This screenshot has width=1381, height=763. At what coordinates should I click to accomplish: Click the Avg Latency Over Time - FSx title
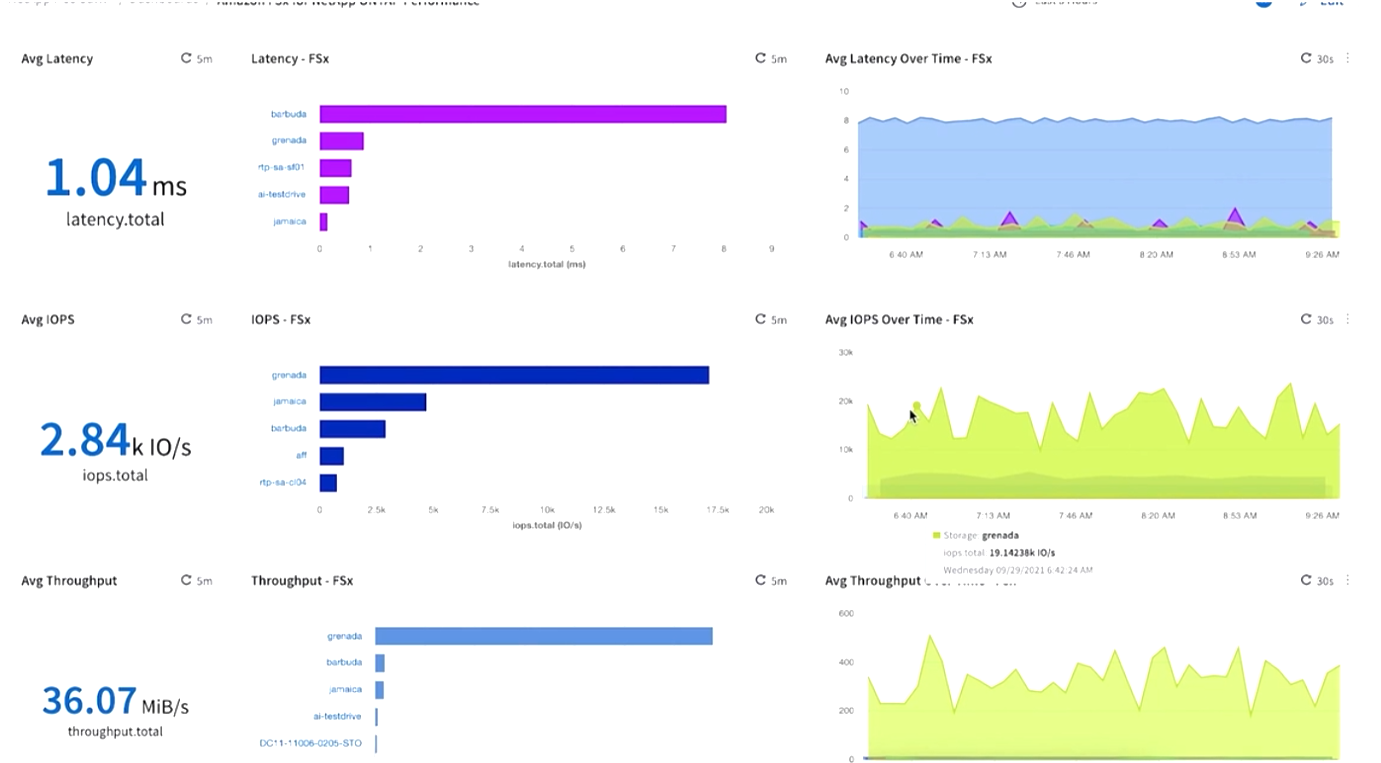tap(908, 59)
